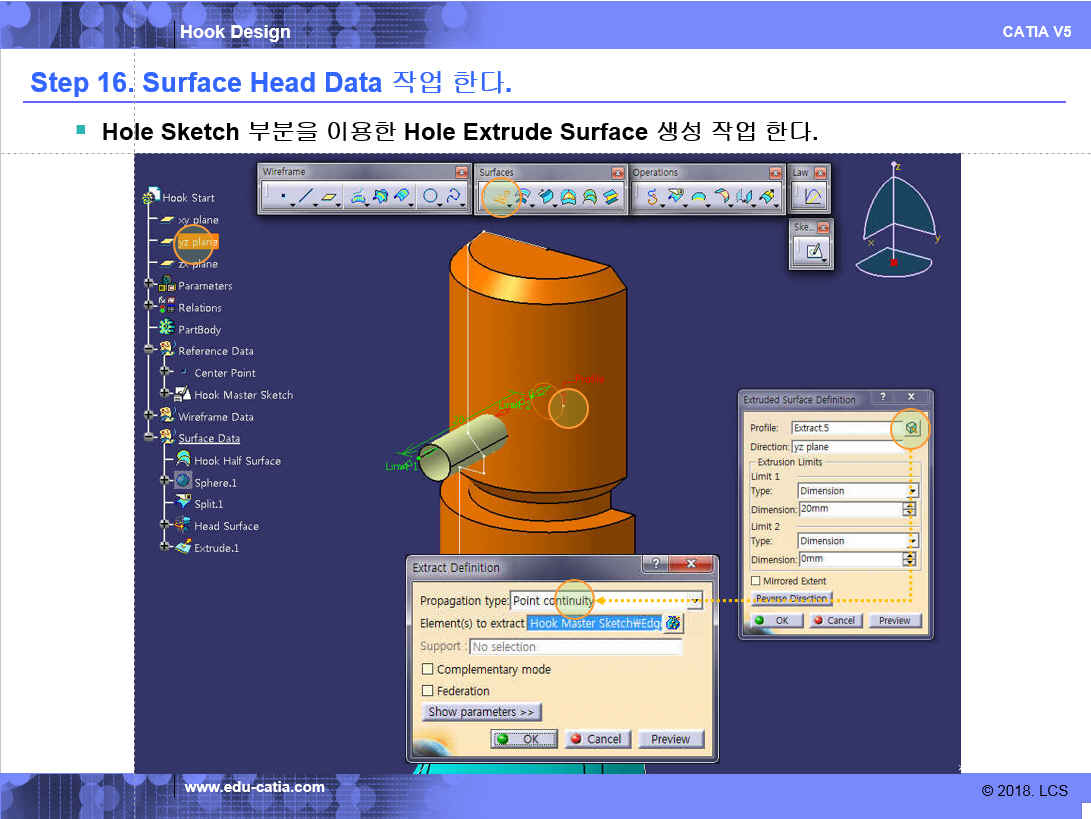Tick the Federation checkbox
The image size is (1091, 819).
pyautogui.click(x=428, y=691)
